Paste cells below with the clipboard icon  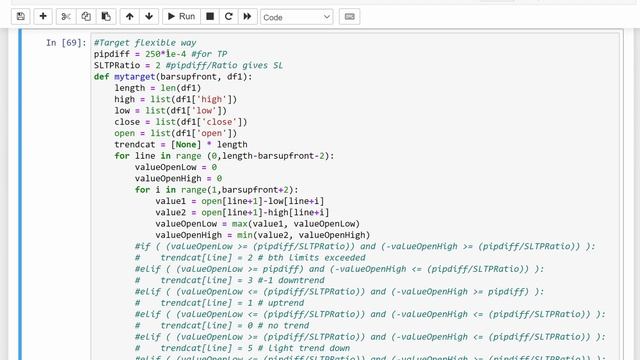coord(106,17)
